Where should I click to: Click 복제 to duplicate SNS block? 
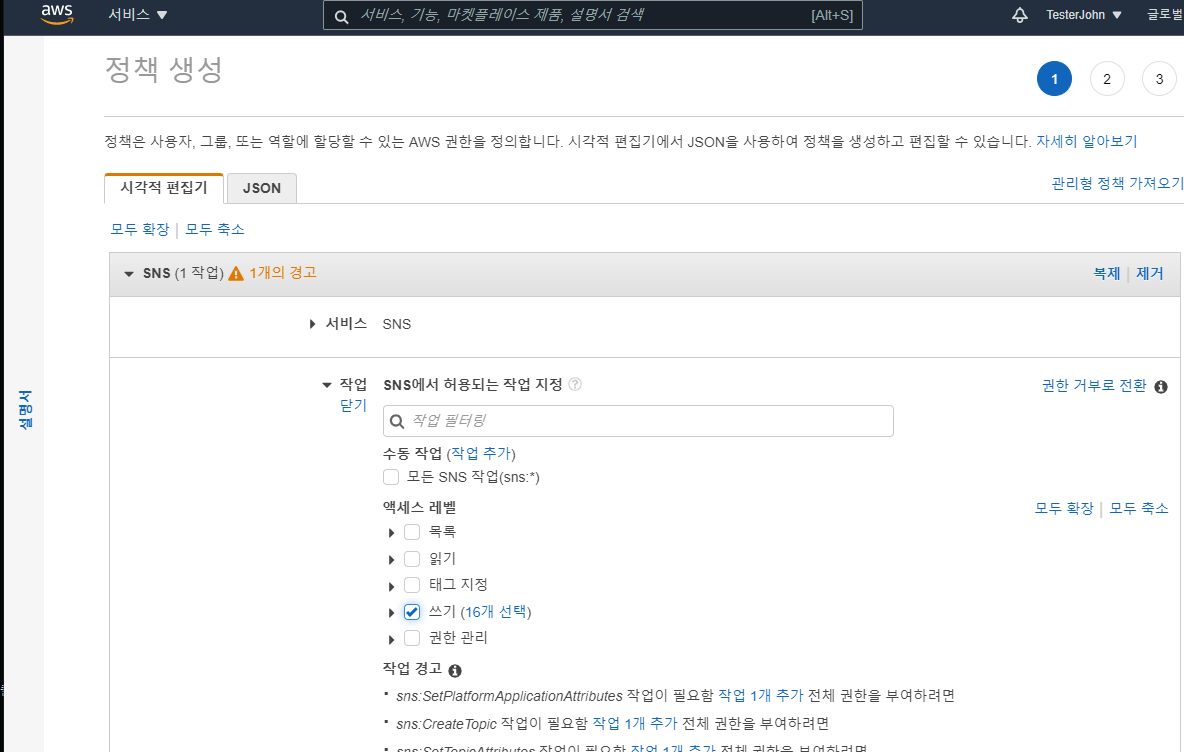click(x=1107, y=273)
